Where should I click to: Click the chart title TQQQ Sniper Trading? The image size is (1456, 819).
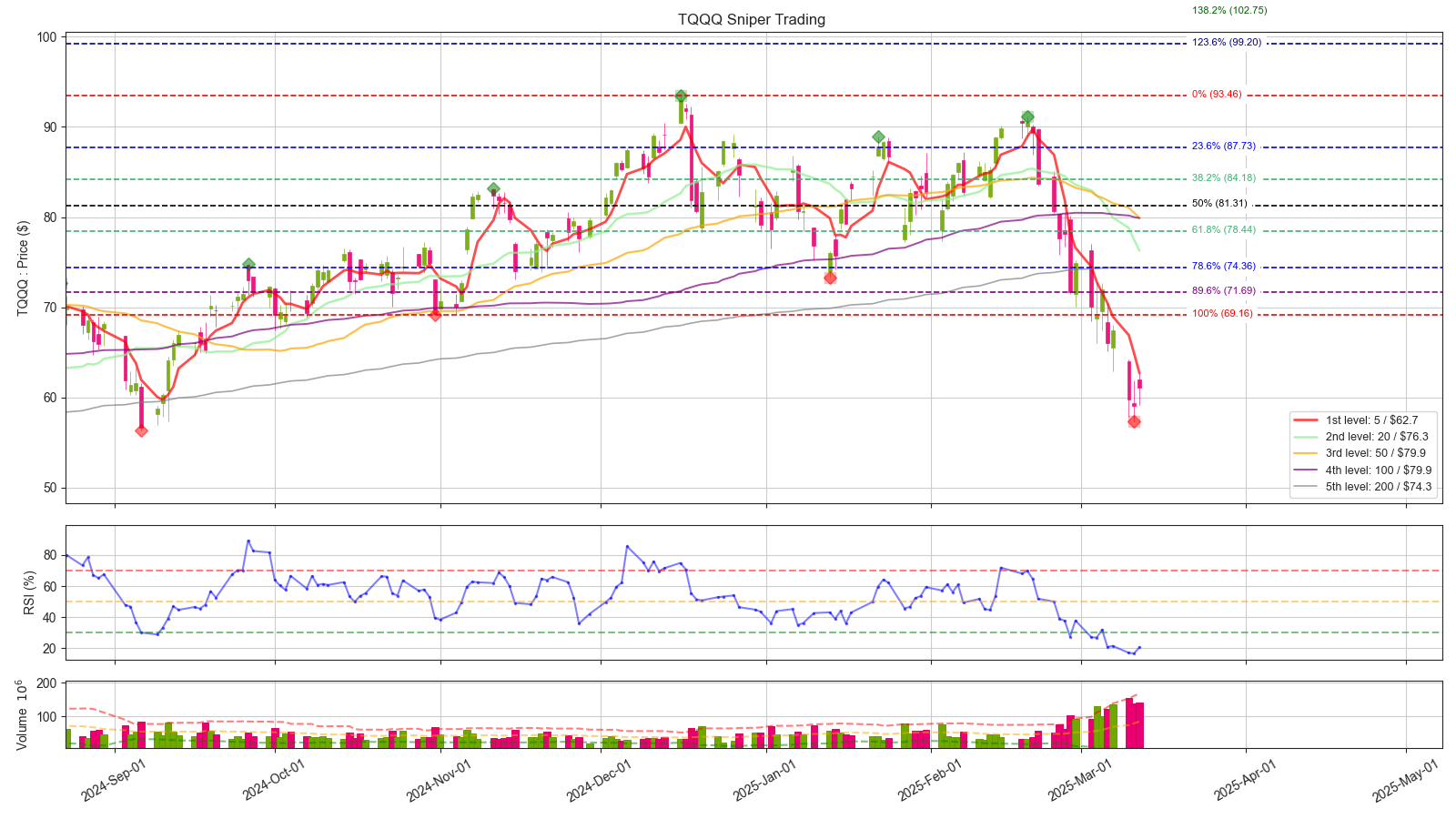tap(752, 19)
